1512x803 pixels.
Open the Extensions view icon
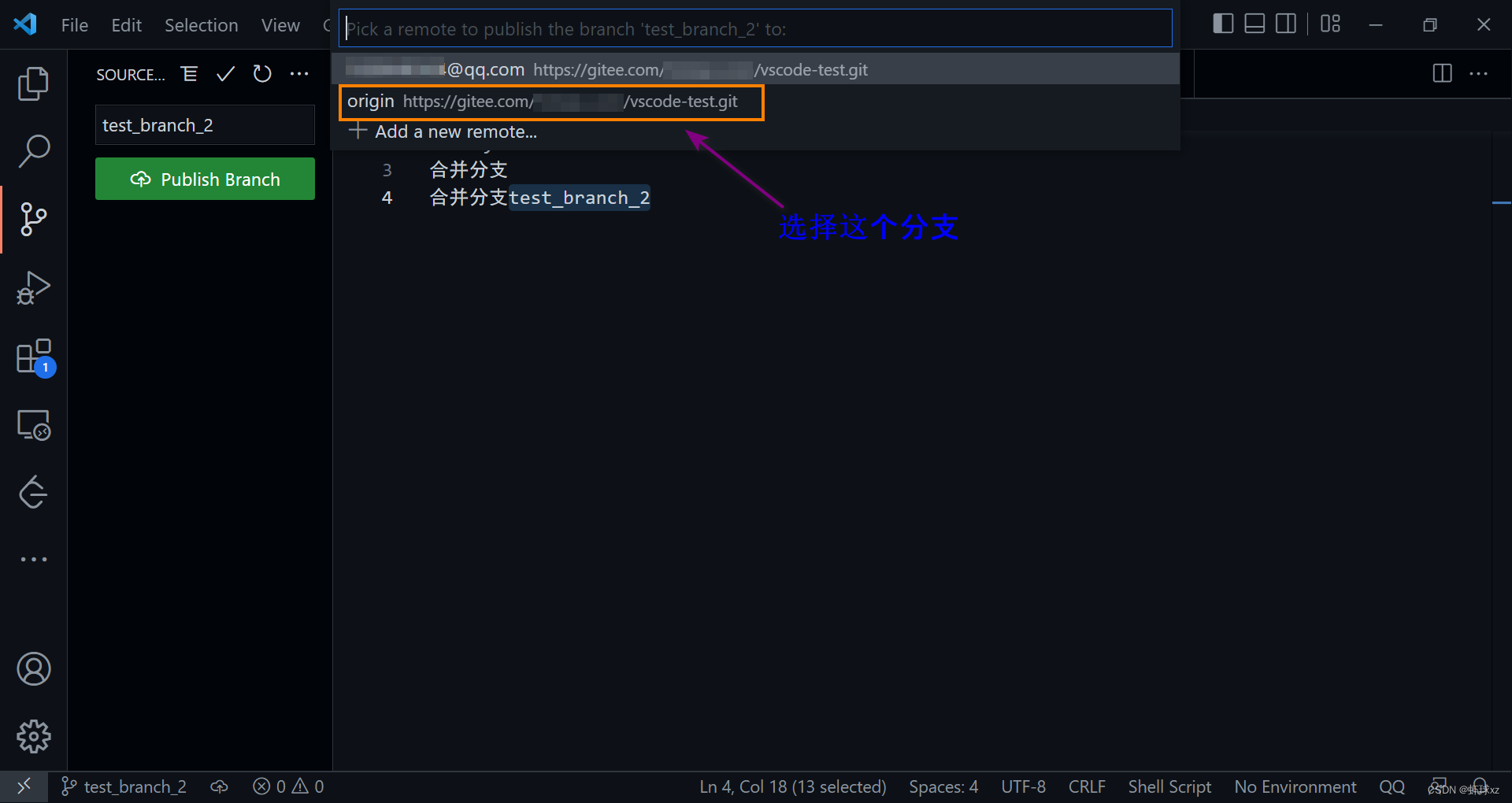click(35, 357)
